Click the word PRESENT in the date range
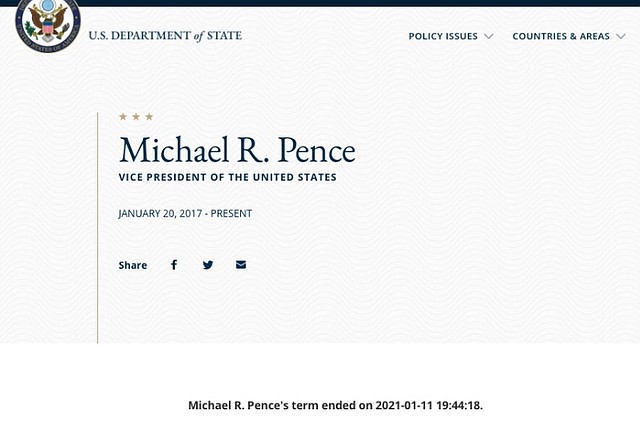The image size is (640, 444). click(x=231, y=214)
